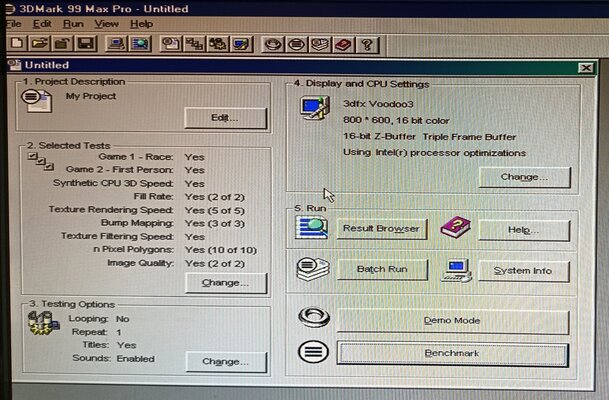This screenshot has height=400, width=609.
Task: Click the red book help toolbar icon
Action: pyautogui.click(x=343, y=44)
